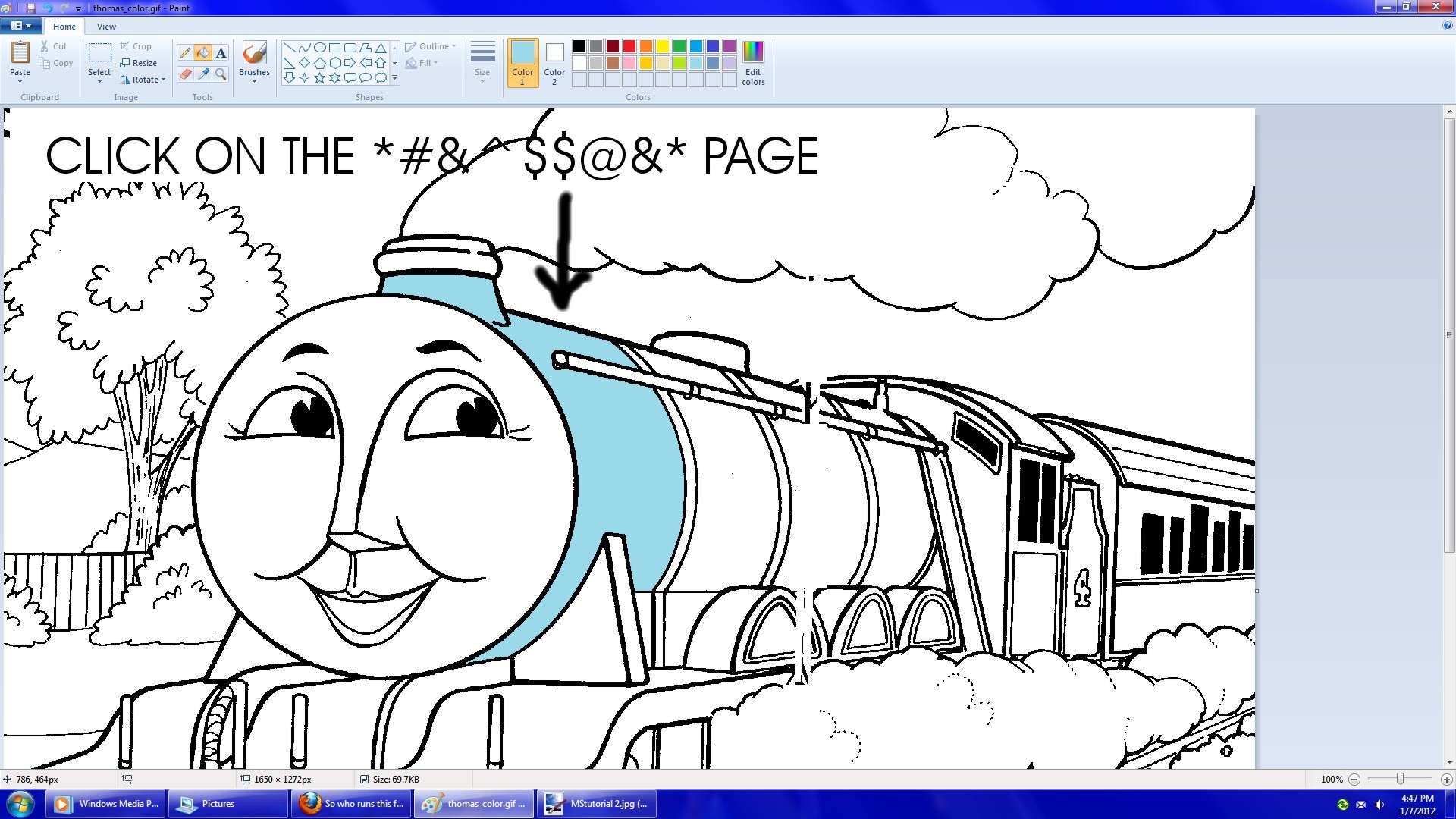Click the Brushes button icon

pyautogui.click(x=254, y=53)
